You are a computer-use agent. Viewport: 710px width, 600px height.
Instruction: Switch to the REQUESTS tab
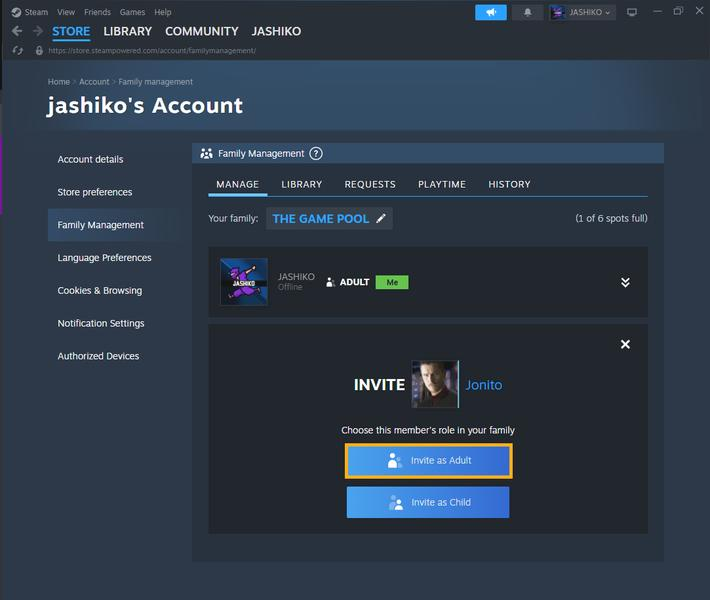(370, 184)
